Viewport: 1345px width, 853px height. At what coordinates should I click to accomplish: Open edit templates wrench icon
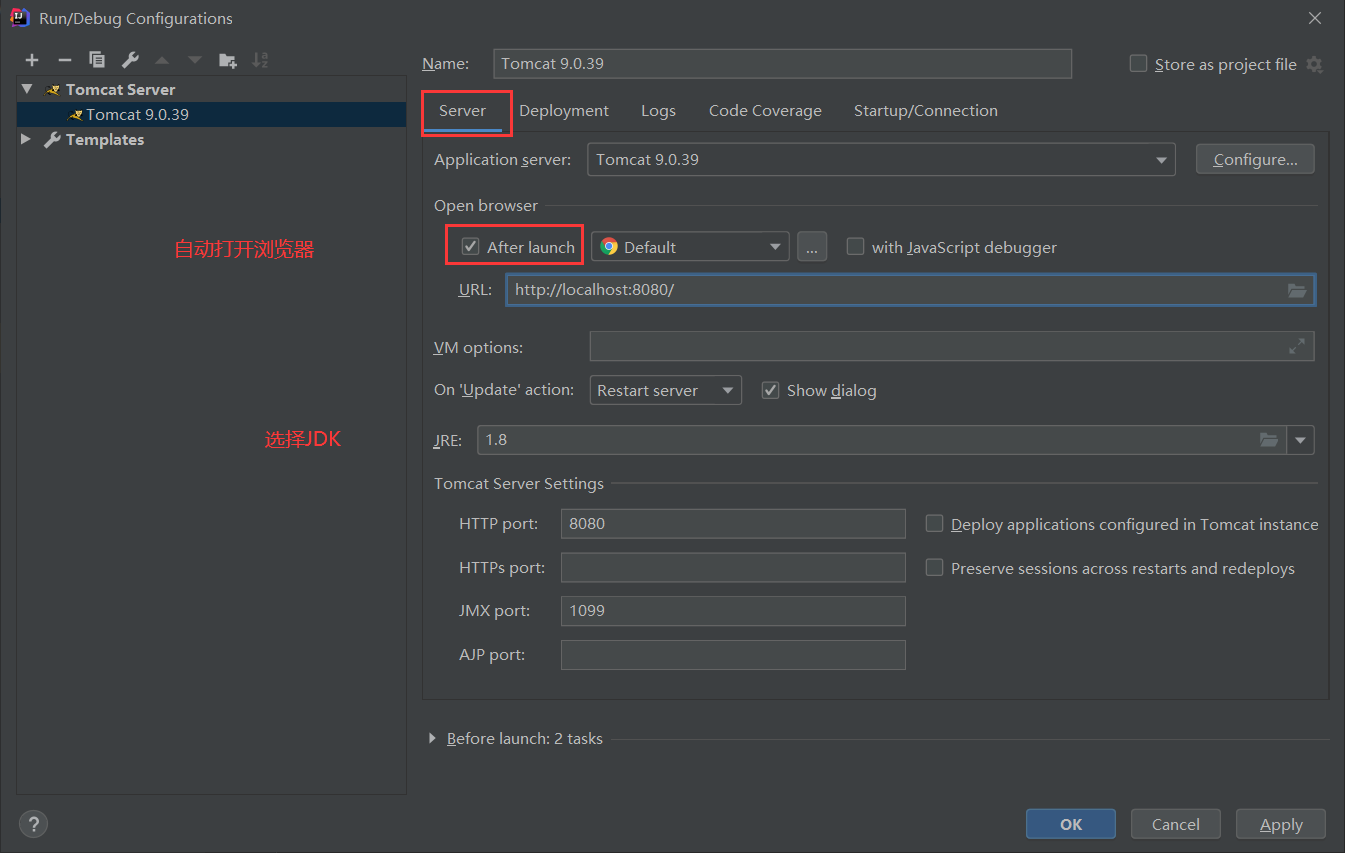tap(130, 60)
